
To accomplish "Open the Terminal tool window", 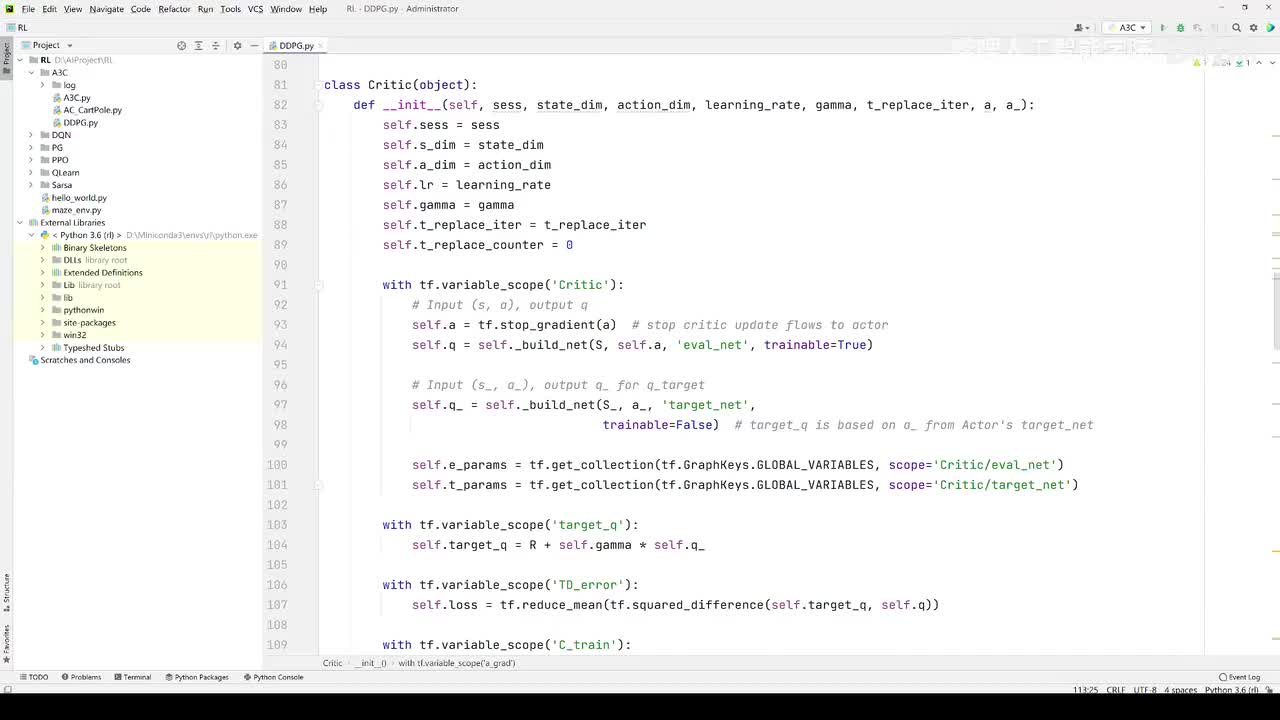I will [x=132, y=677].
